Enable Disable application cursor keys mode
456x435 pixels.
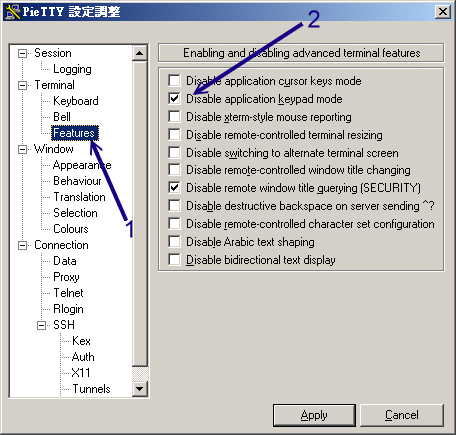click(174, 81)
